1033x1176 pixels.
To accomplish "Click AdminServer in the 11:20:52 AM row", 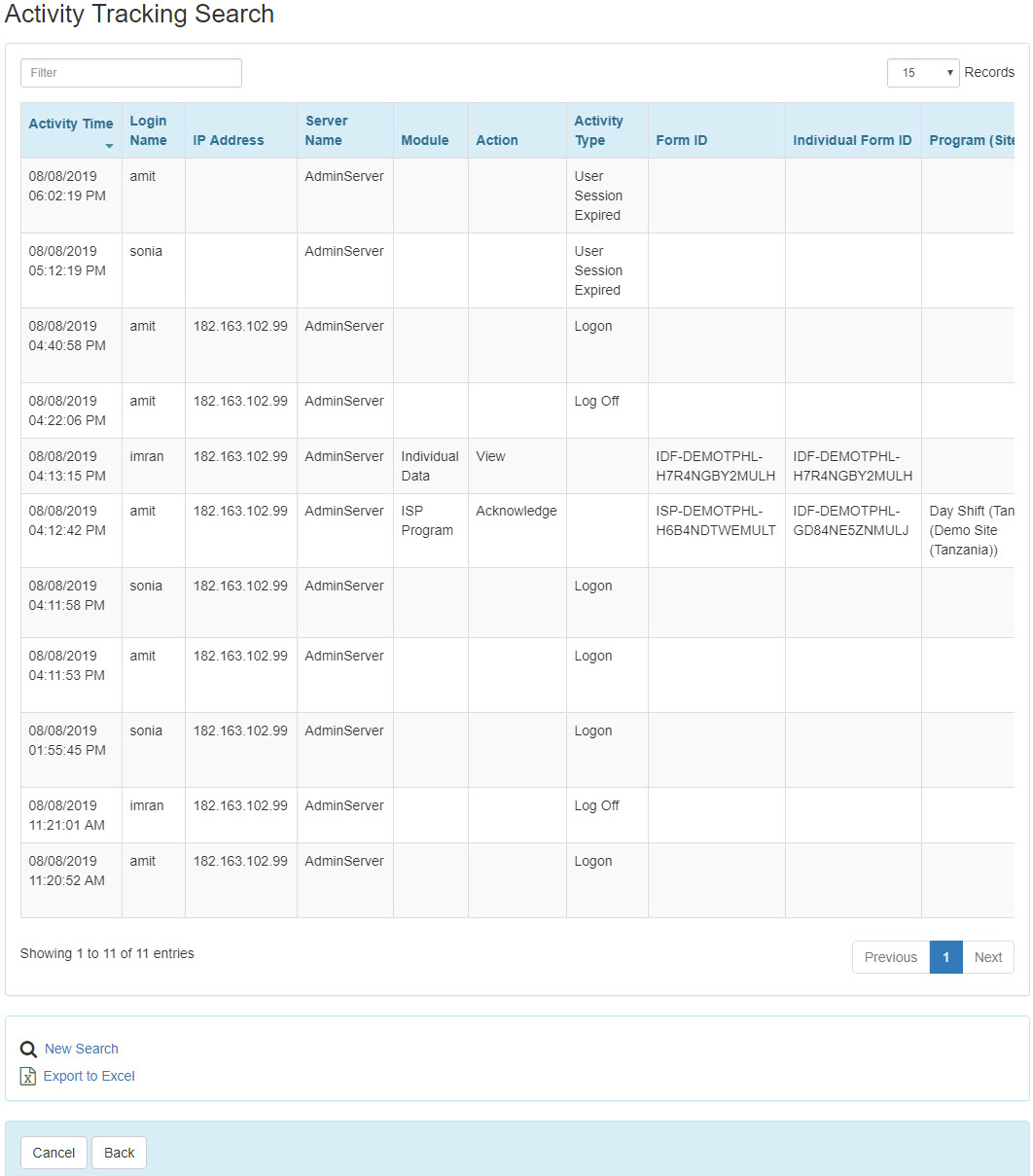I will (344, 861).
